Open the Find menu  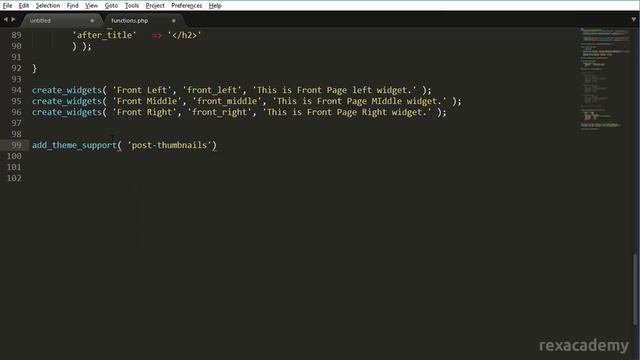click(x=72, y=6)
